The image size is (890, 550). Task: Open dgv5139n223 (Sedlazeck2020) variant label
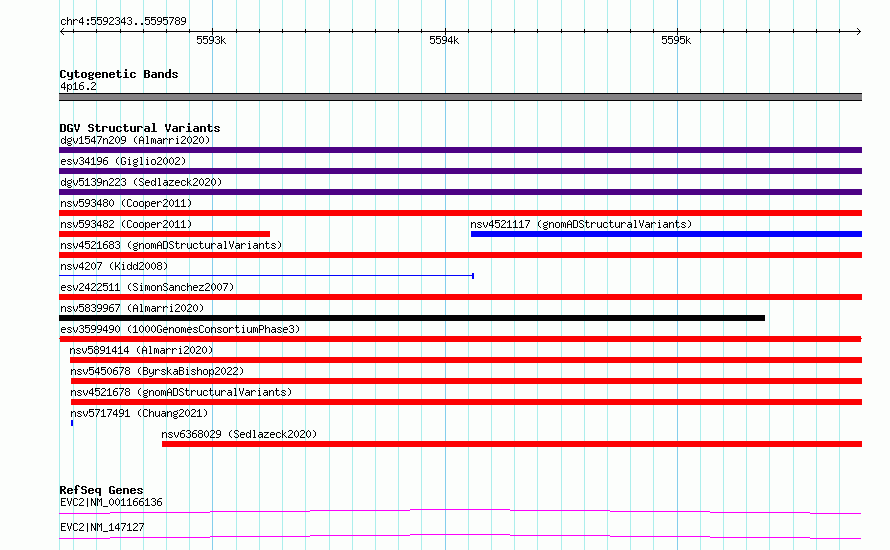(141, 182)
